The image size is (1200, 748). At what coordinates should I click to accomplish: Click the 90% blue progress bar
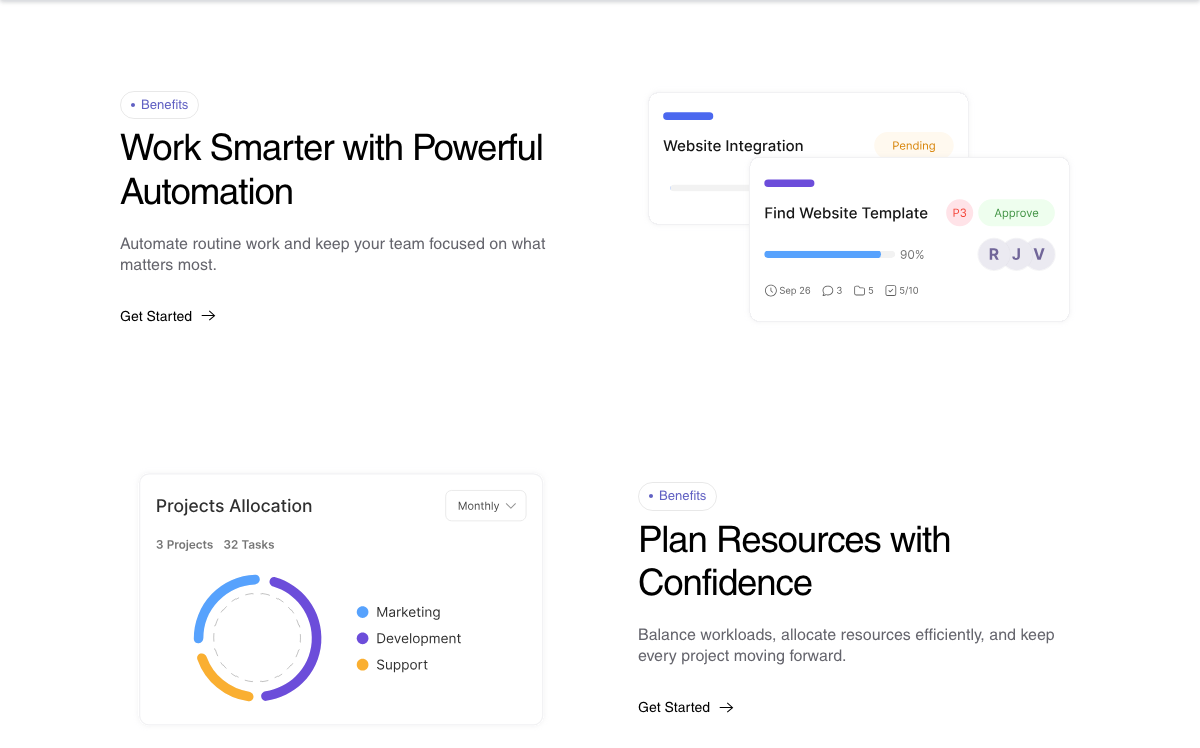pyautogui.click(x=829, y=255)
